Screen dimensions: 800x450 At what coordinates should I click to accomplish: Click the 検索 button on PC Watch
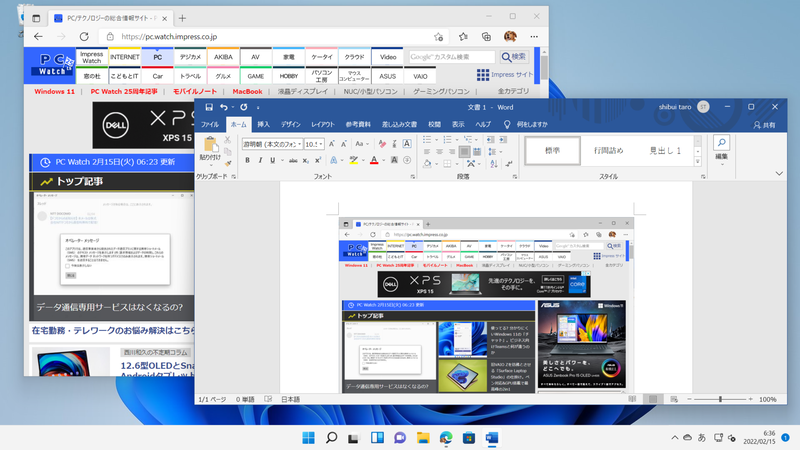[x=514, y=57]
